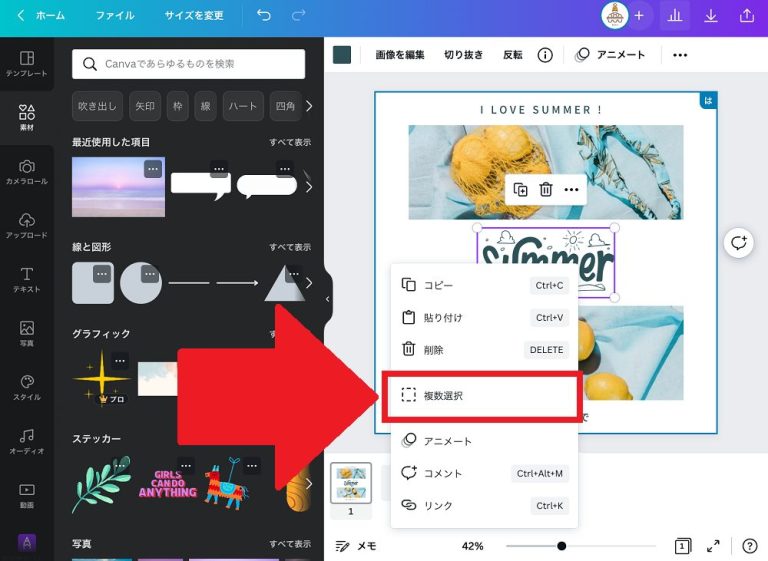Screen dimensions: 768x561
Task: Open the info icon in toolbar
Action: point(545,55)
